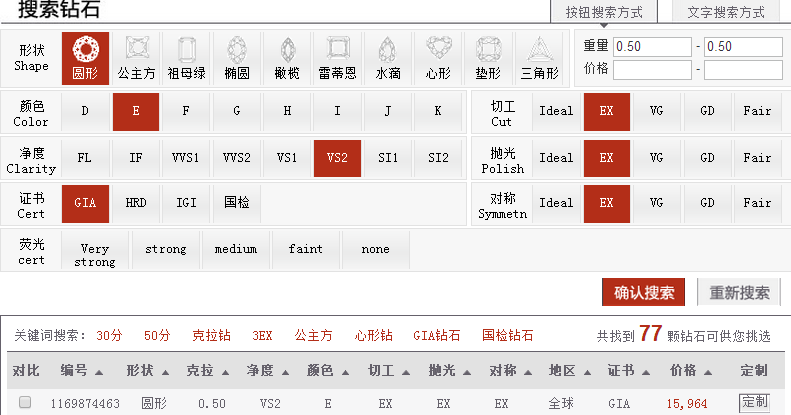Choose the cushion (垫形) shape

[x=488, y=57]
